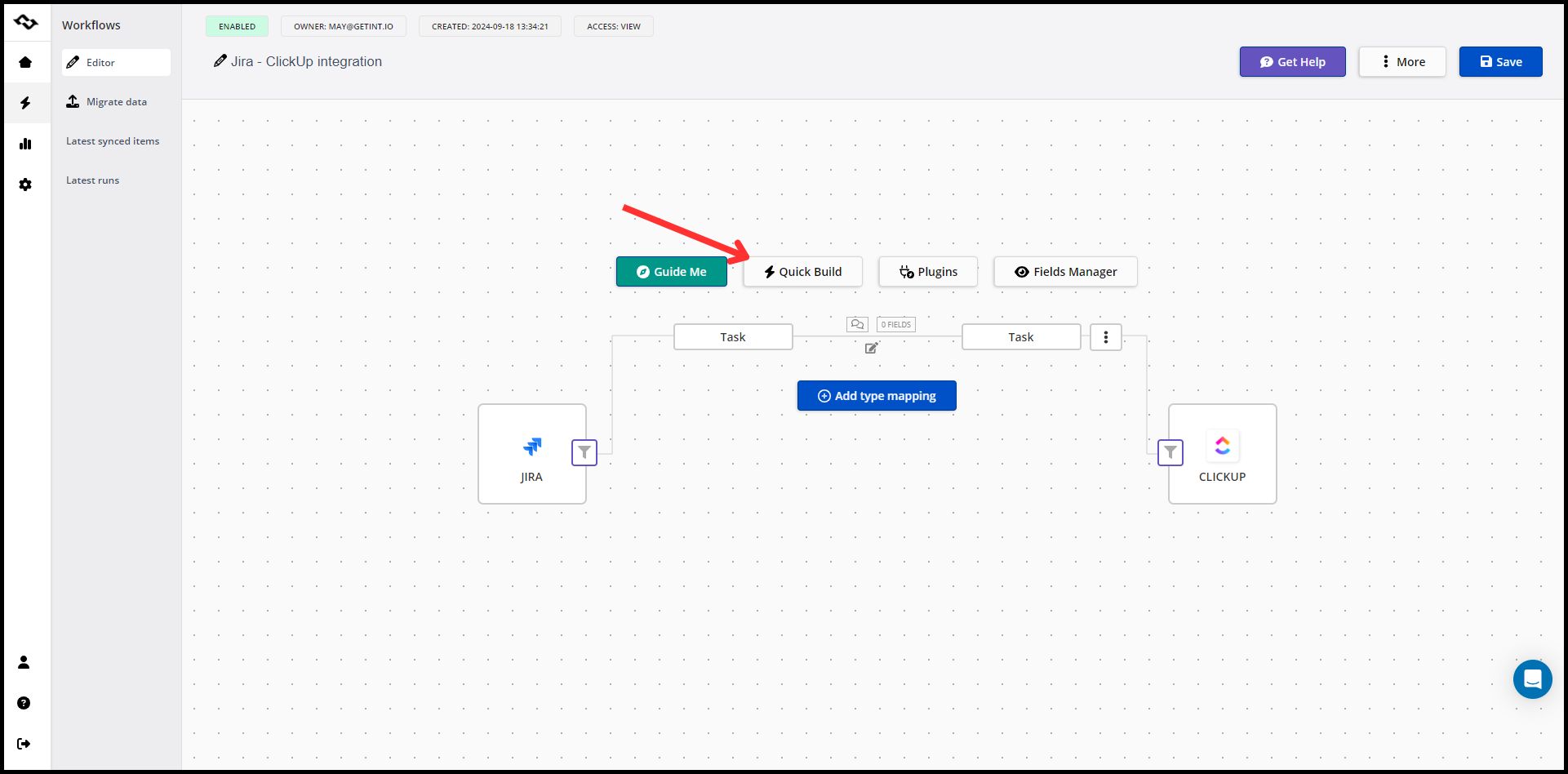The width and height of the screenshot is (1568, 774).
Task: Click the edit mapping pencil icon
Action: click(x=872, y=348)
